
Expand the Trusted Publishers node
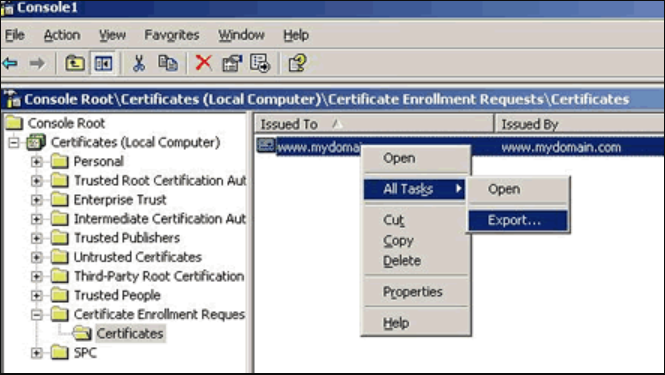coord(36,238)
